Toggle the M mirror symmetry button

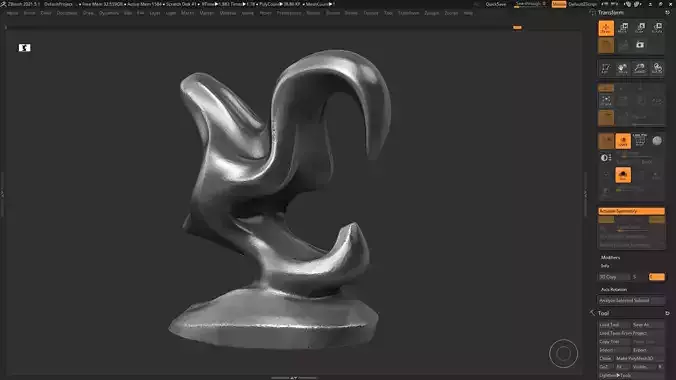[x=657, y=220]
